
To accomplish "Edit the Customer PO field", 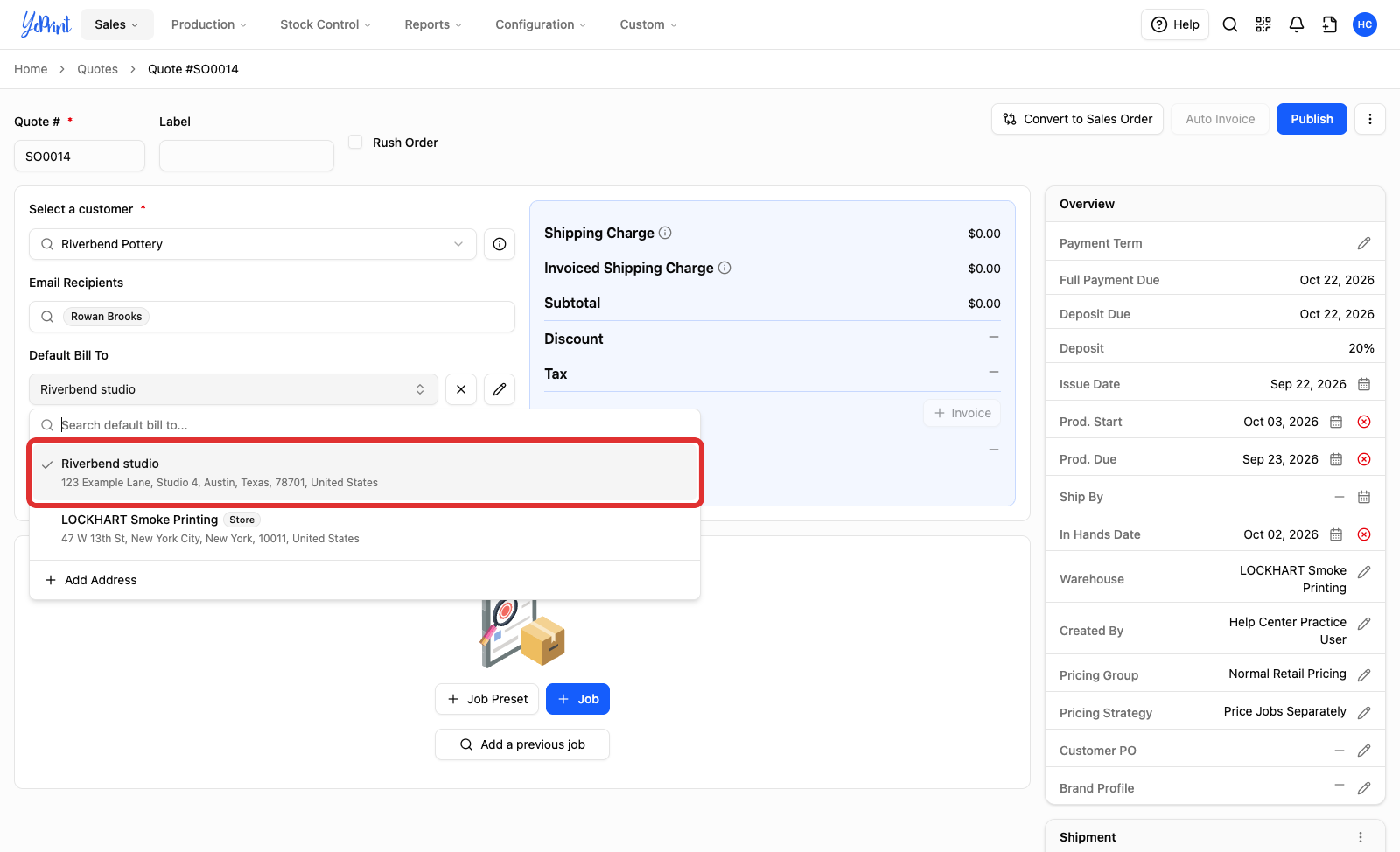I will coord(1364,751).
